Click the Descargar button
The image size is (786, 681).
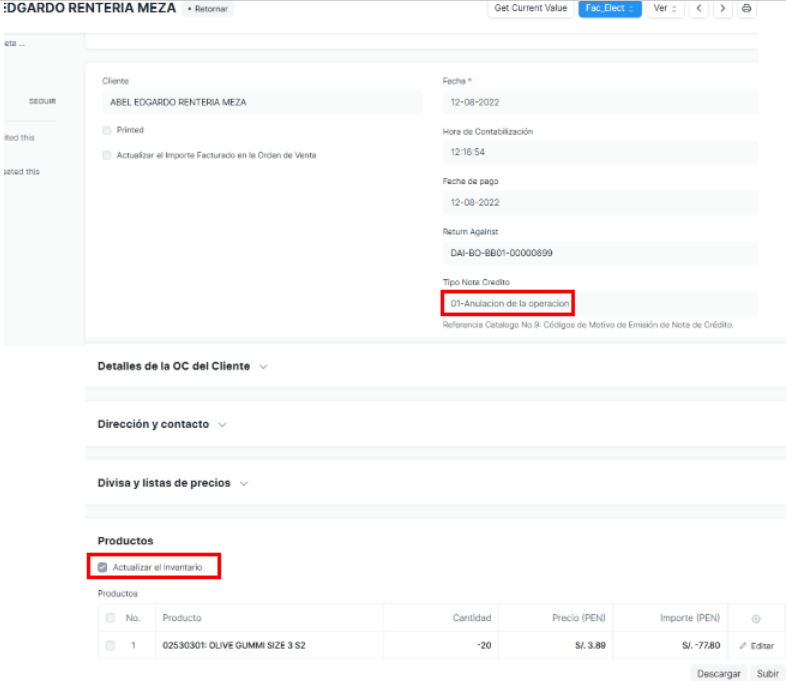coord(720,673)
